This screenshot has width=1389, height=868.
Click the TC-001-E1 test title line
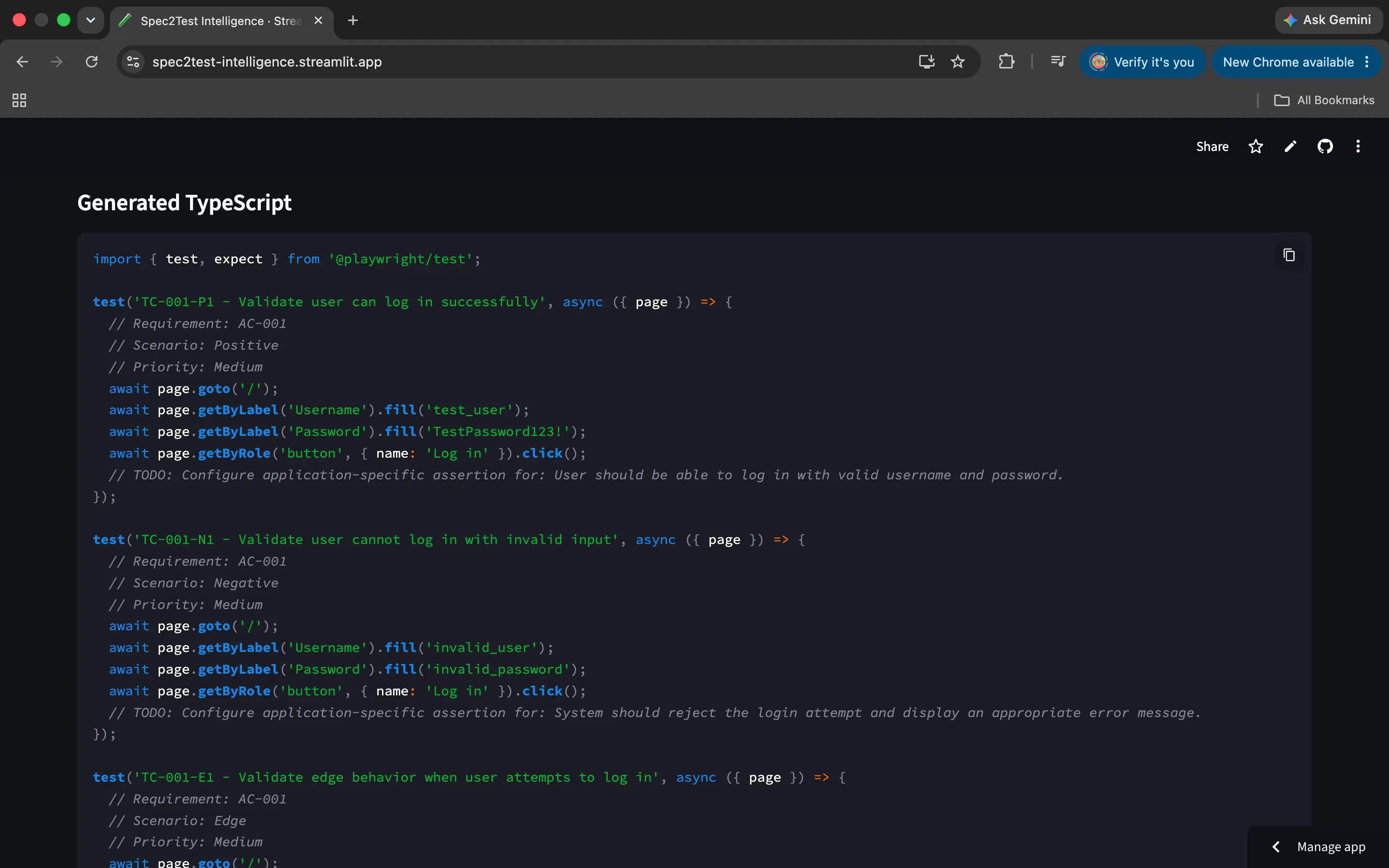point(469,777)
